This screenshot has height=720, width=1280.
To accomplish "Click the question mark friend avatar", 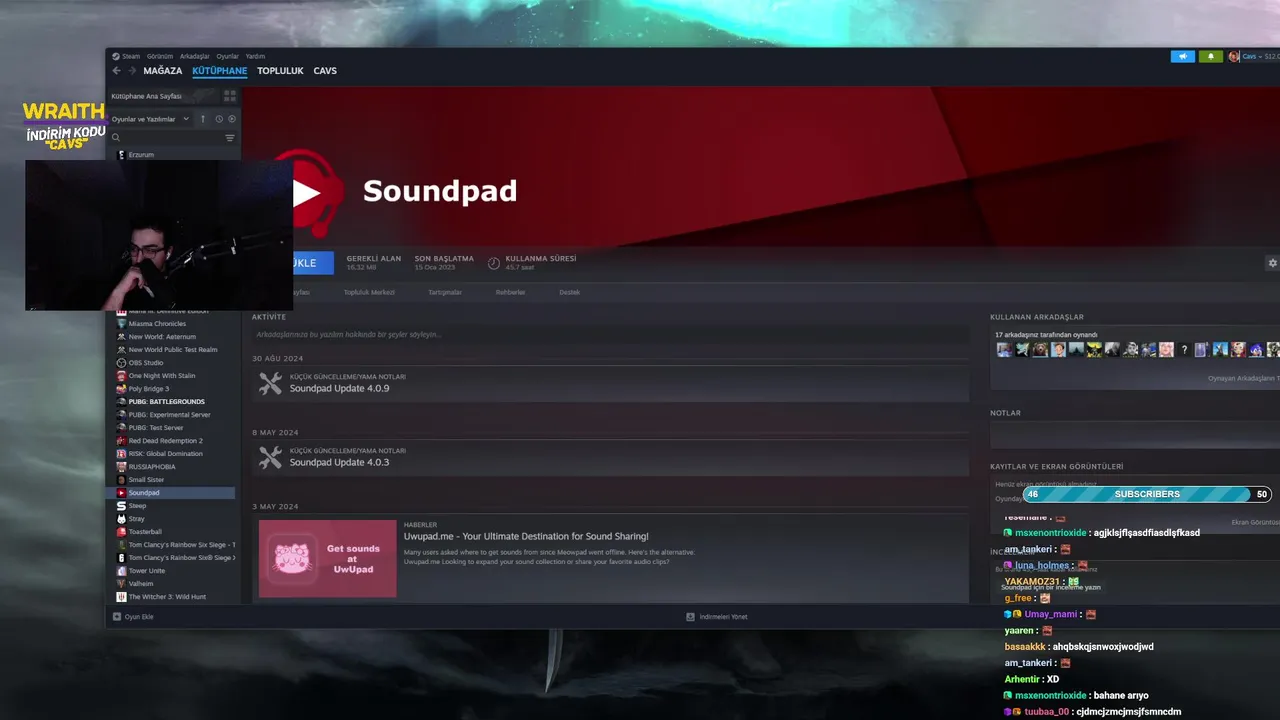I will (x=1184, y=350).
